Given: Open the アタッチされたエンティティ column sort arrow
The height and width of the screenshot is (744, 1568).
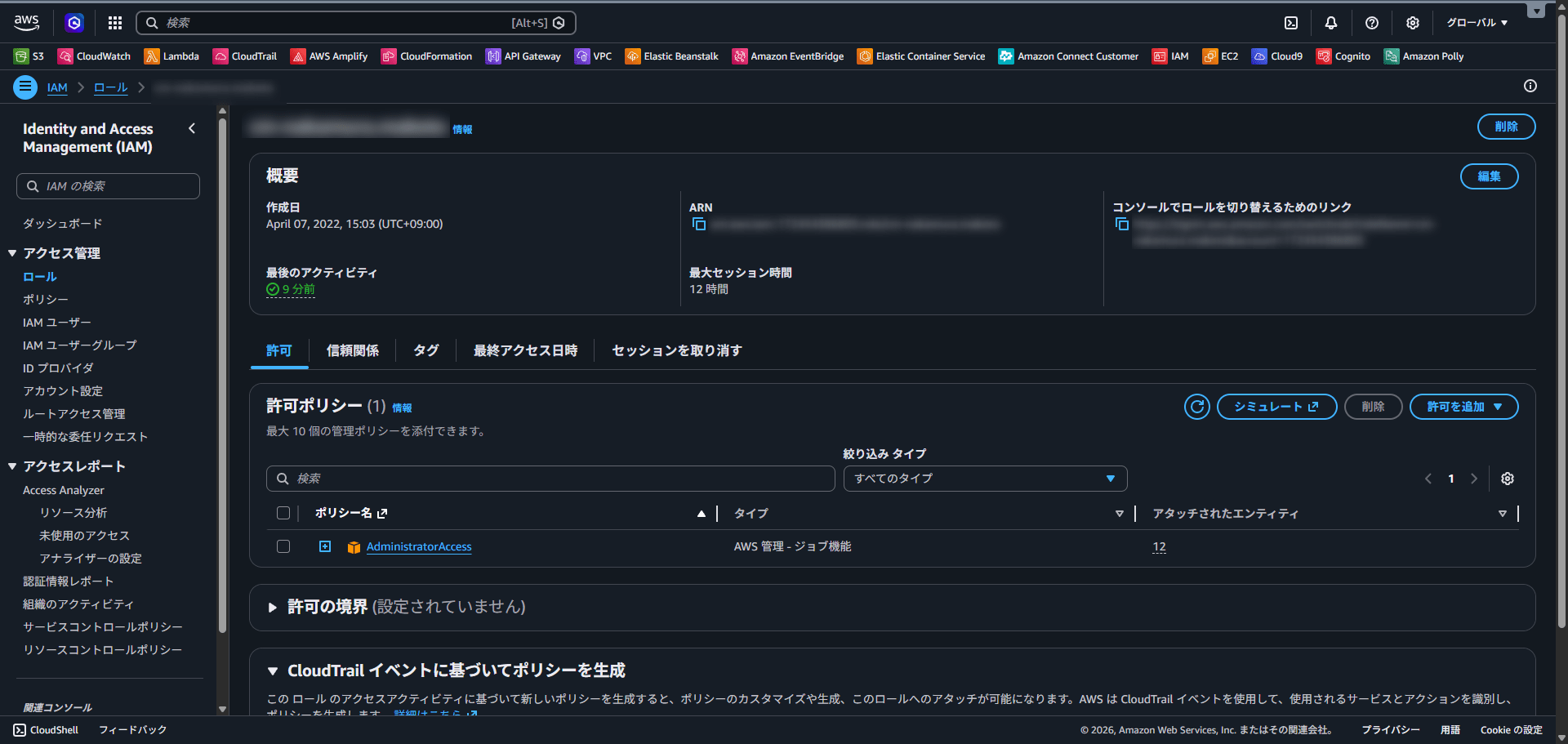Looking at the screenshot, I should [1502, 514].
